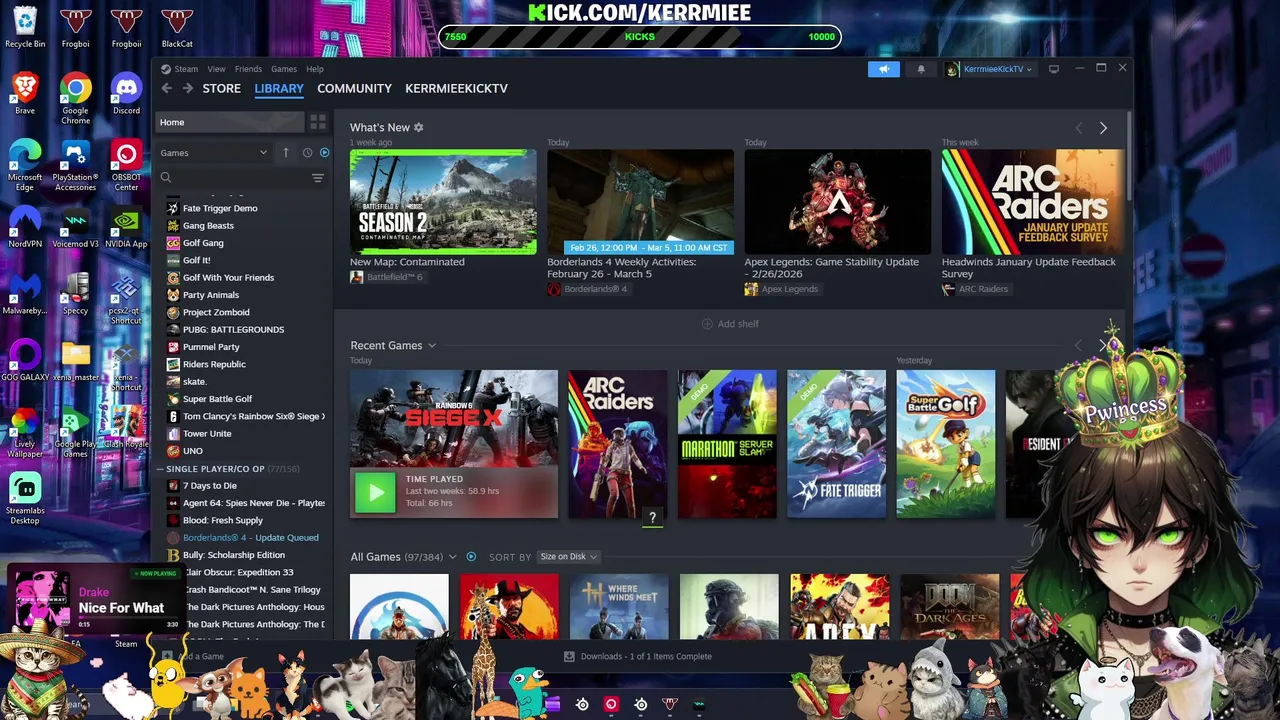Collapse SINGLE PLAYER/CO OP category
Image resolution: width=1280 pixels, height=720 pixels.
click(232, 469)
